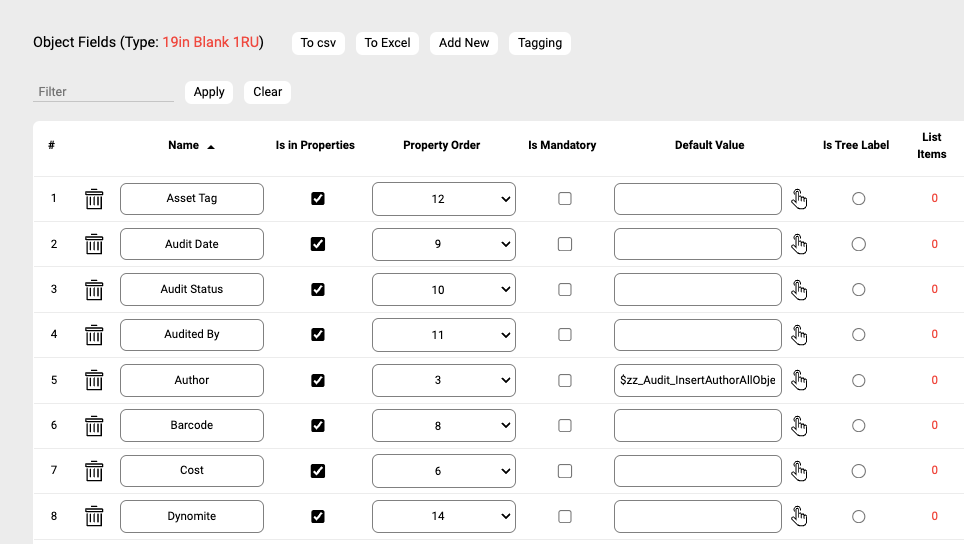Tick the Is Mandatory checkbox for Cost
Image resolution: width=964 pixels, height=544 pixels.
click(565, 471)
